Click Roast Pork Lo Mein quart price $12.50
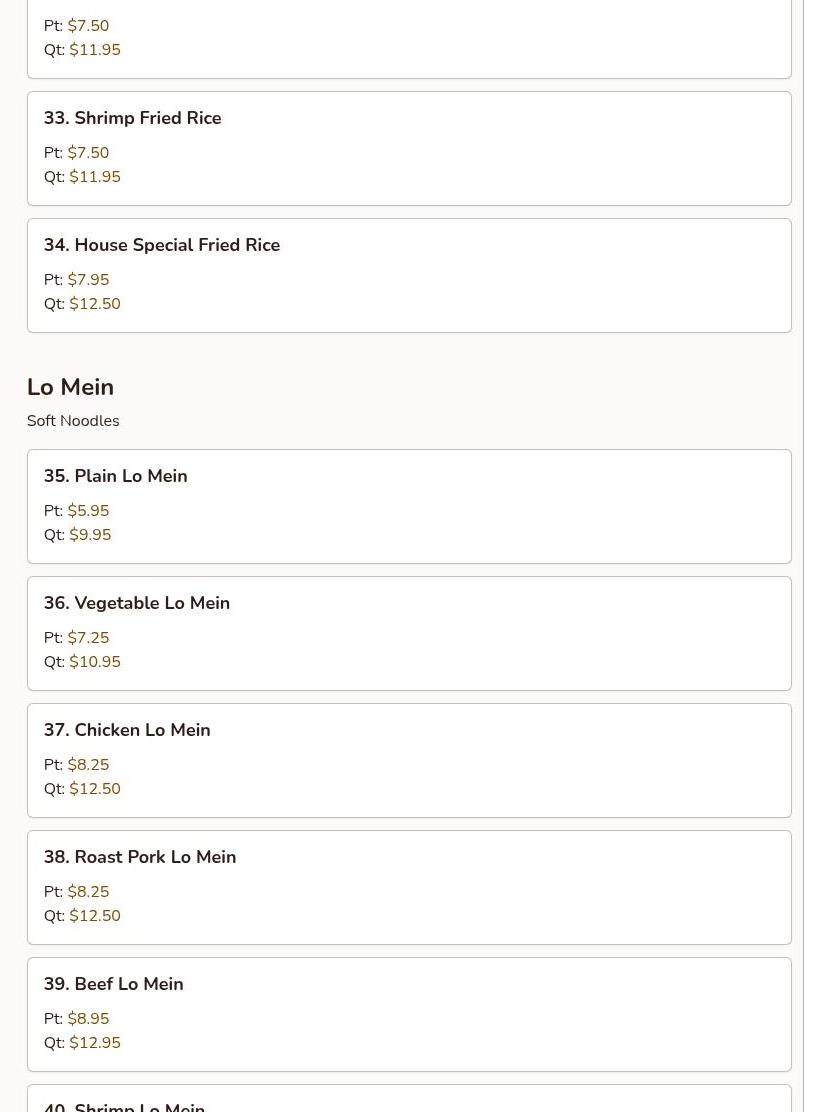The height and width of the screenshot is (1112, 824). pos(95,916)
